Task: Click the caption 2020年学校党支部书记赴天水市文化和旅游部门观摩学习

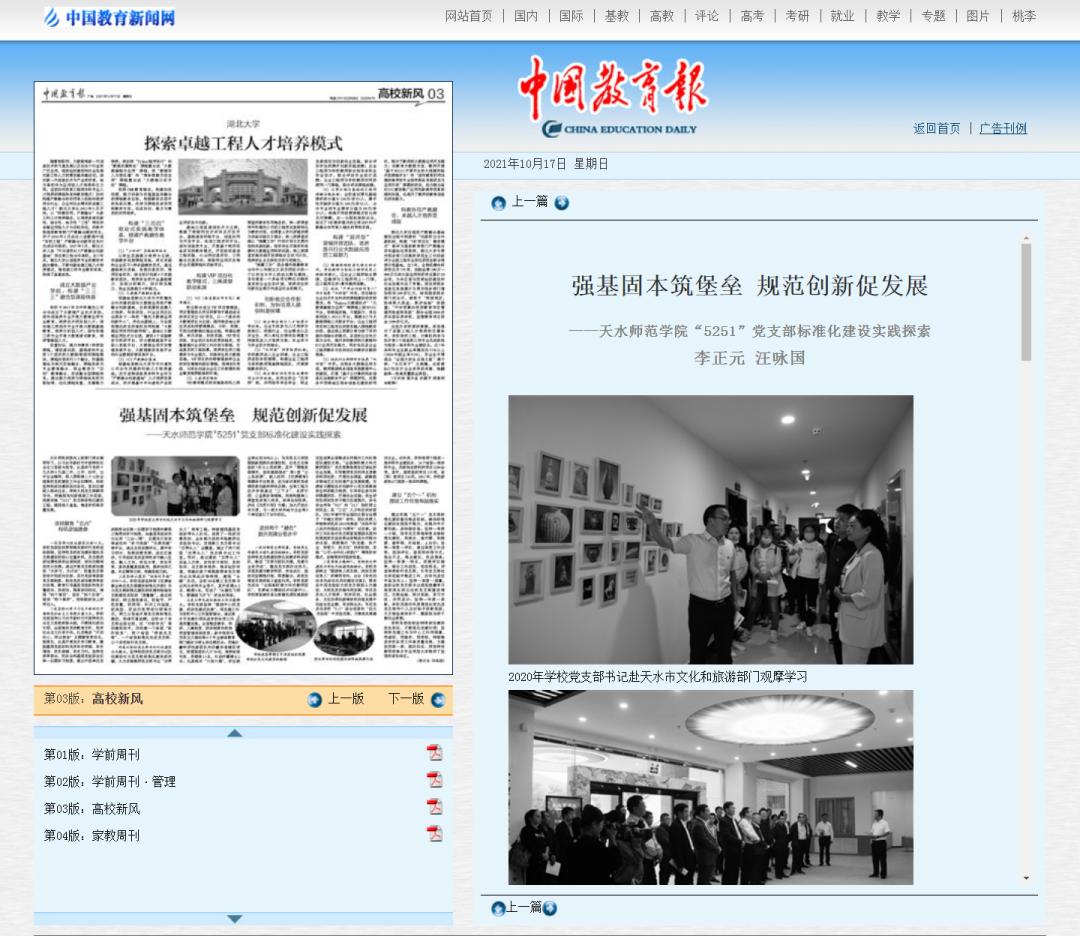Action: tap(658, 677)
